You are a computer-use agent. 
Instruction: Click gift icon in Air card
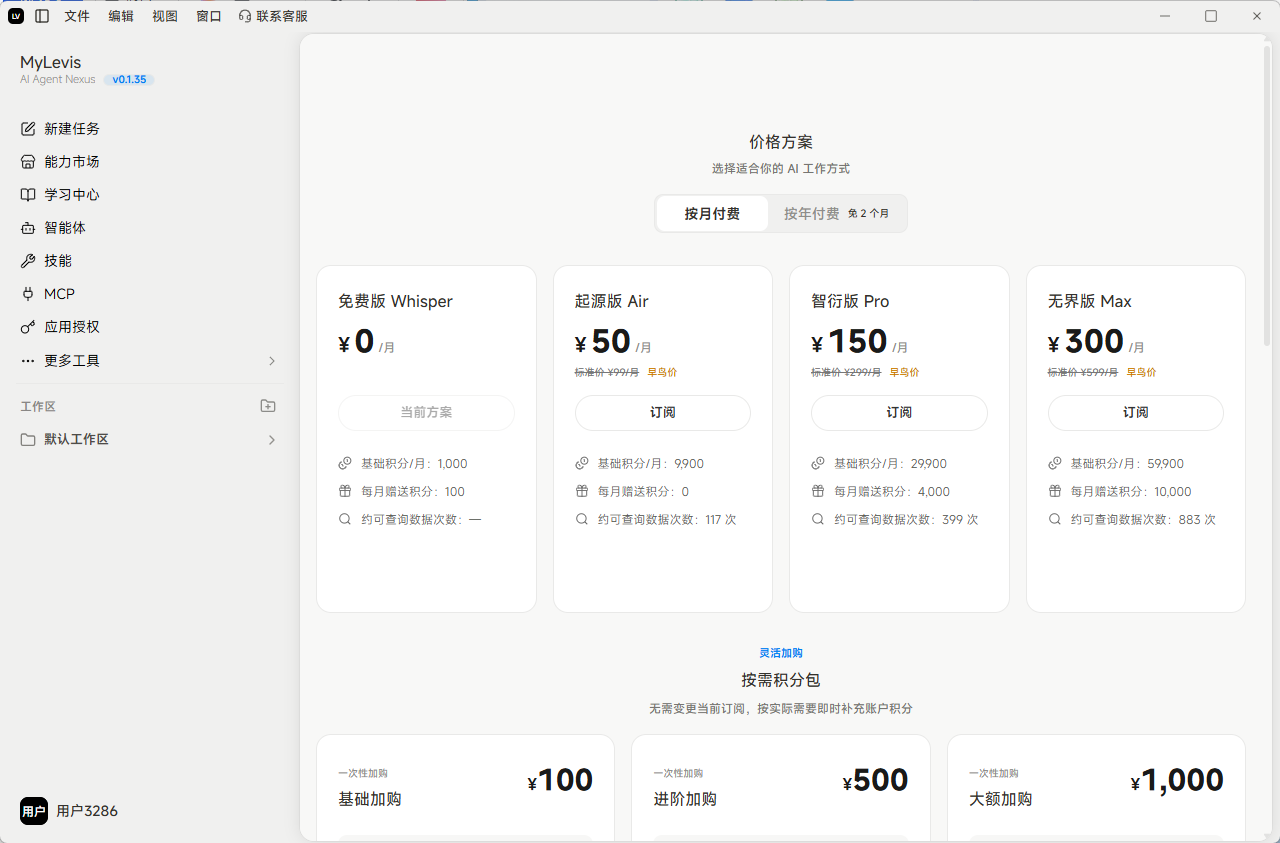point(582,491)
